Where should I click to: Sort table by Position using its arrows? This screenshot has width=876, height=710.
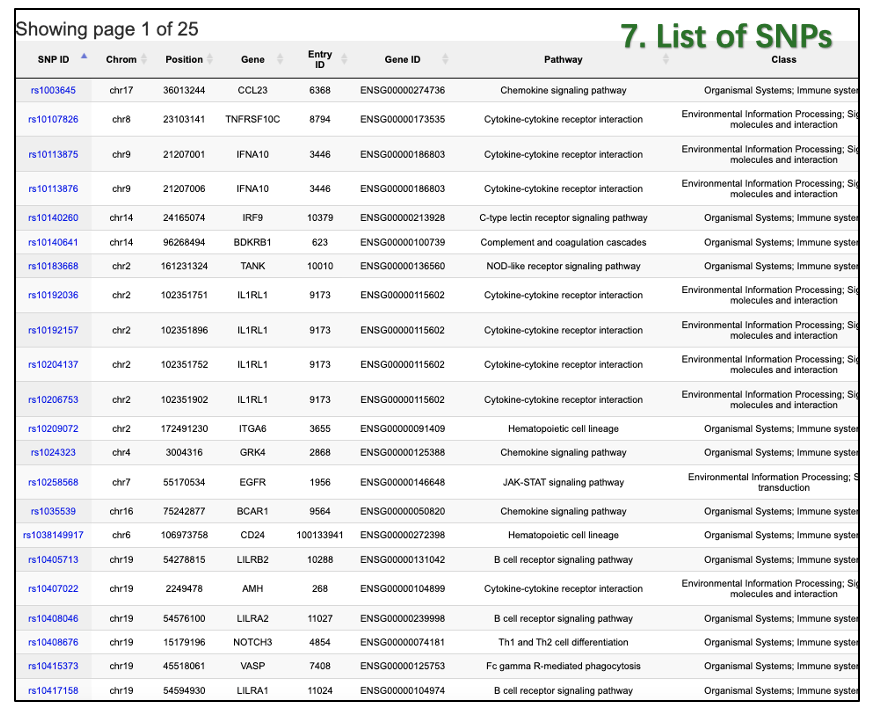click(x=212, y=59)
